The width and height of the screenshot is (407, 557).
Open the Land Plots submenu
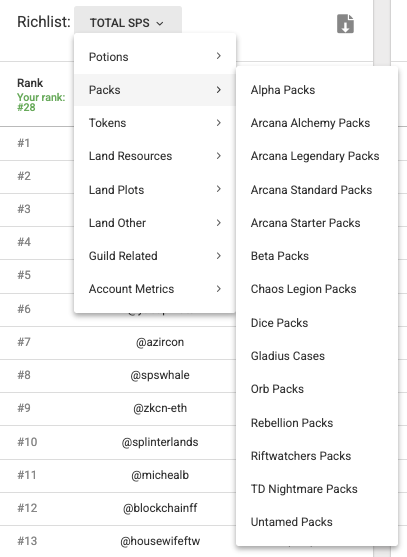coord(155,189)
